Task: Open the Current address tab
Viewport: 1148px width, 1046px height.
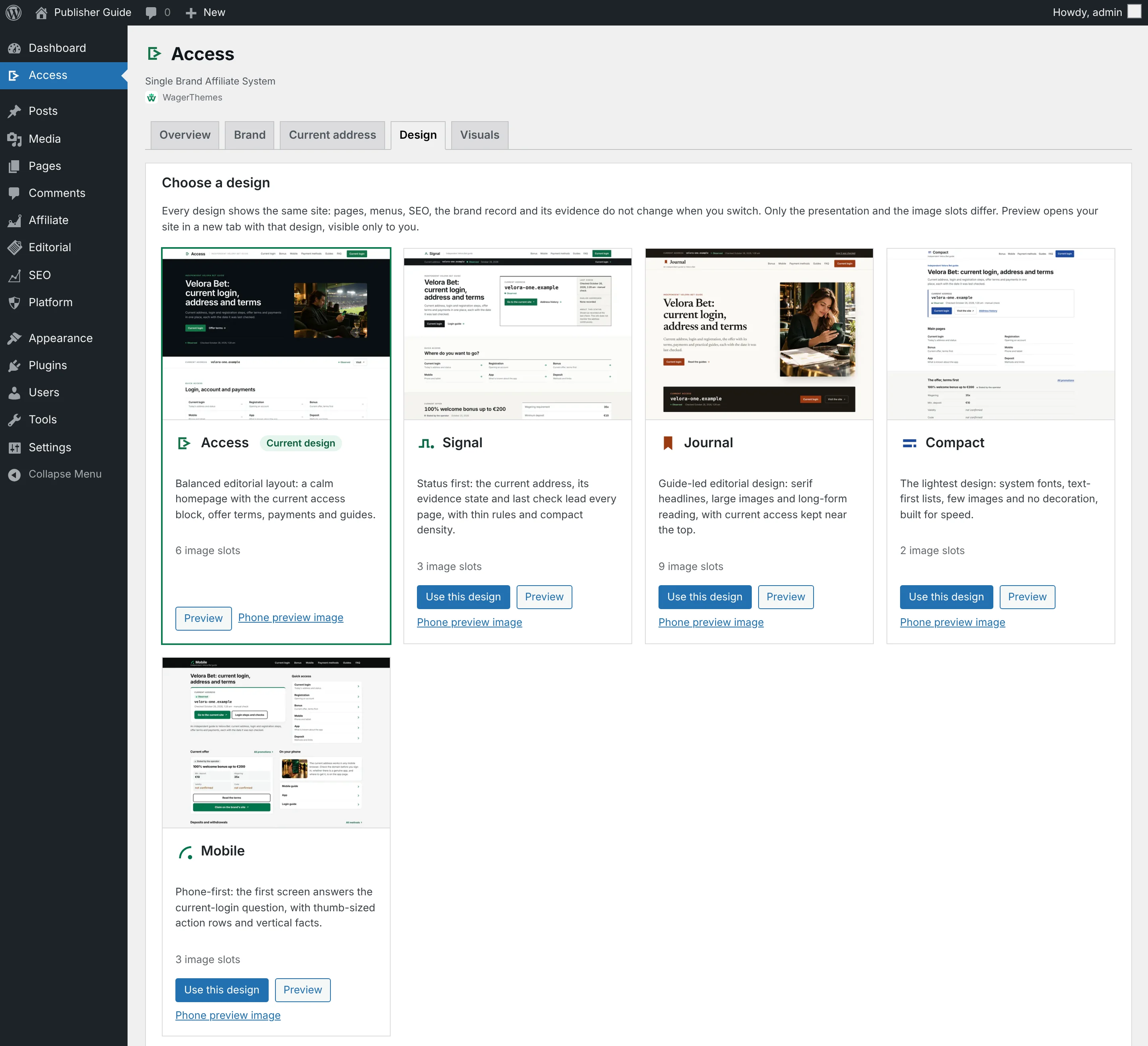Action: tap(332, 135)
